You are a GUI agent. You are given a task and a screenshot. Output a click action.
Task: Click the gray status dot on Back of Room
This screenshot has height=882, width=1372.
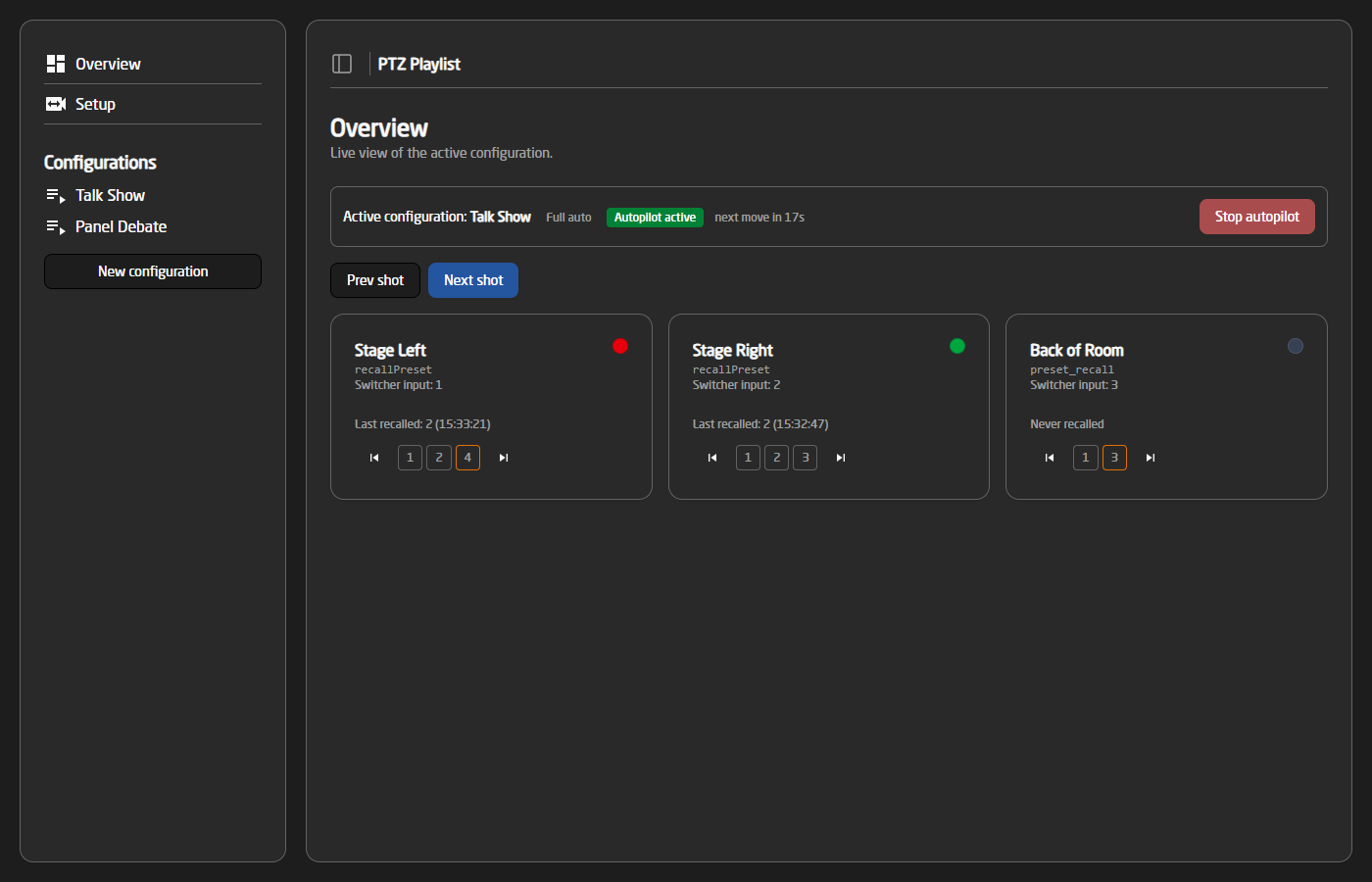1296,346
